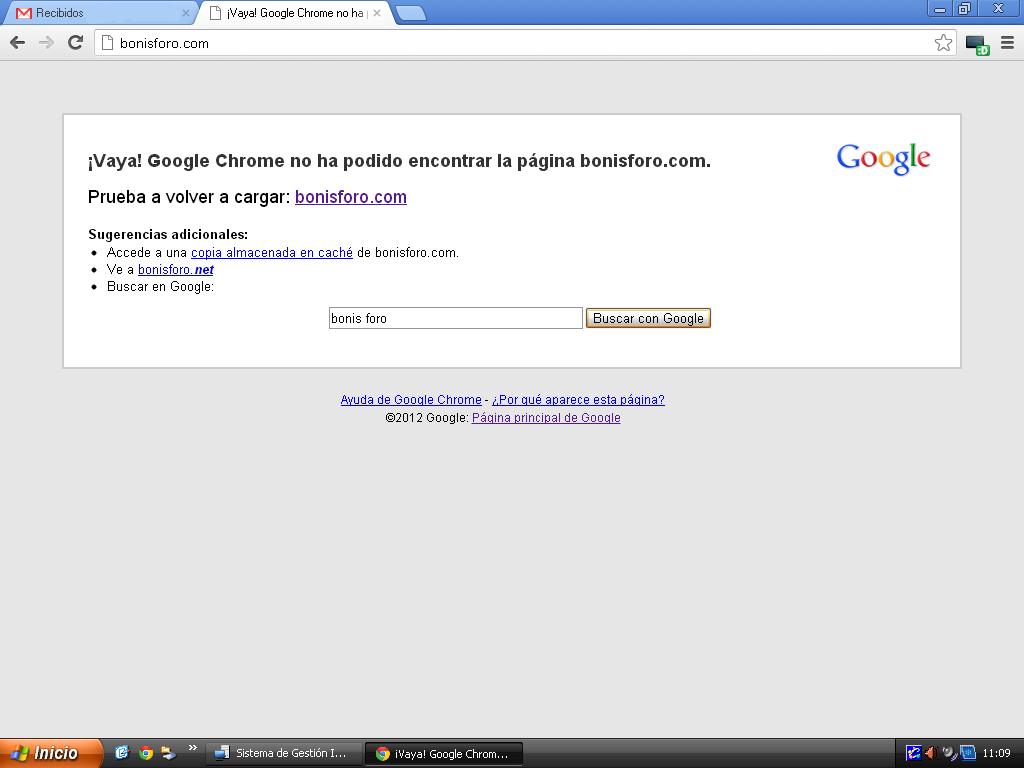Click the first blue system tray icon
Viewport: 1024px width, 768px height.
coord(913,753)
